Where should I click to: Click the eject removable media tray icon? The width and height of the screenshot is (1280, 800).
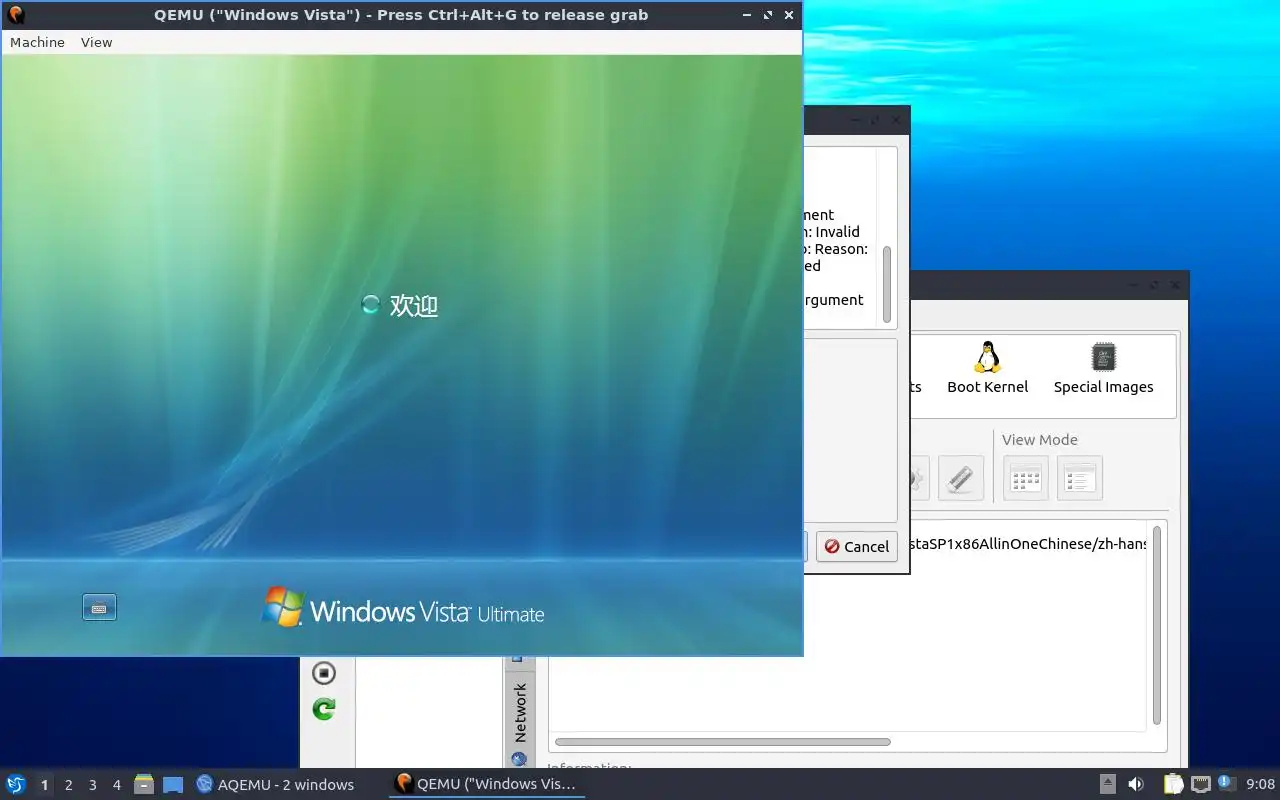click(x=1108, y=784)
